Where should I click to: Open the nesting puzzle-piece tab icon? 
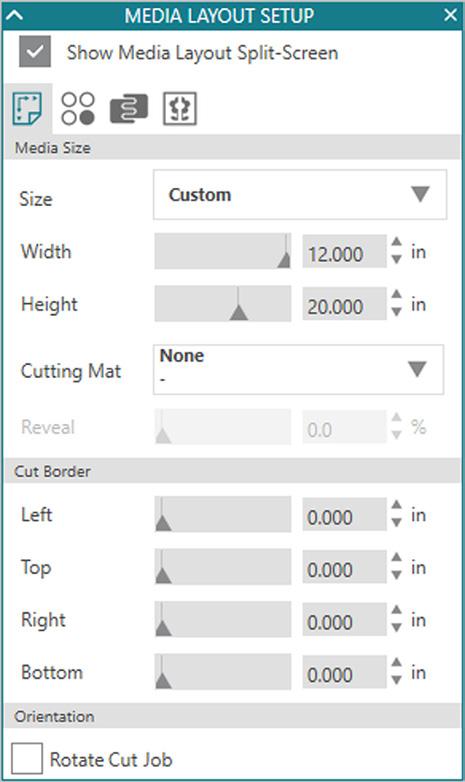[x=180, y=108]
